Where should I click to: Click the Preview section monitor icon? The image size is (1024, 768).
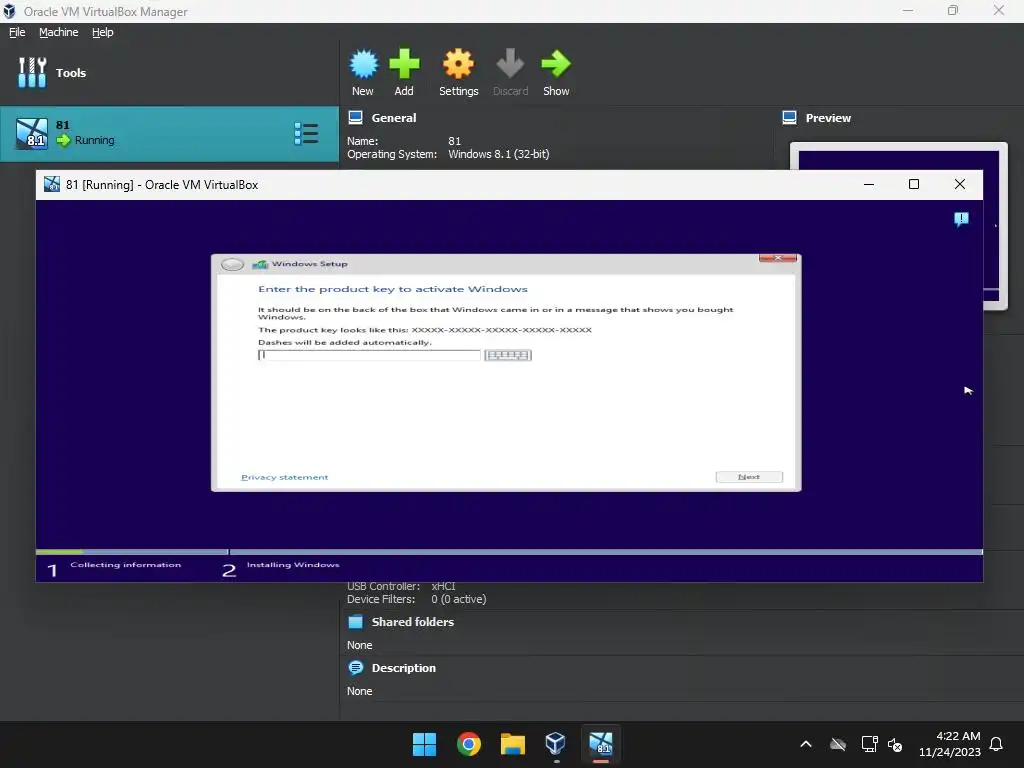point(790,118)
